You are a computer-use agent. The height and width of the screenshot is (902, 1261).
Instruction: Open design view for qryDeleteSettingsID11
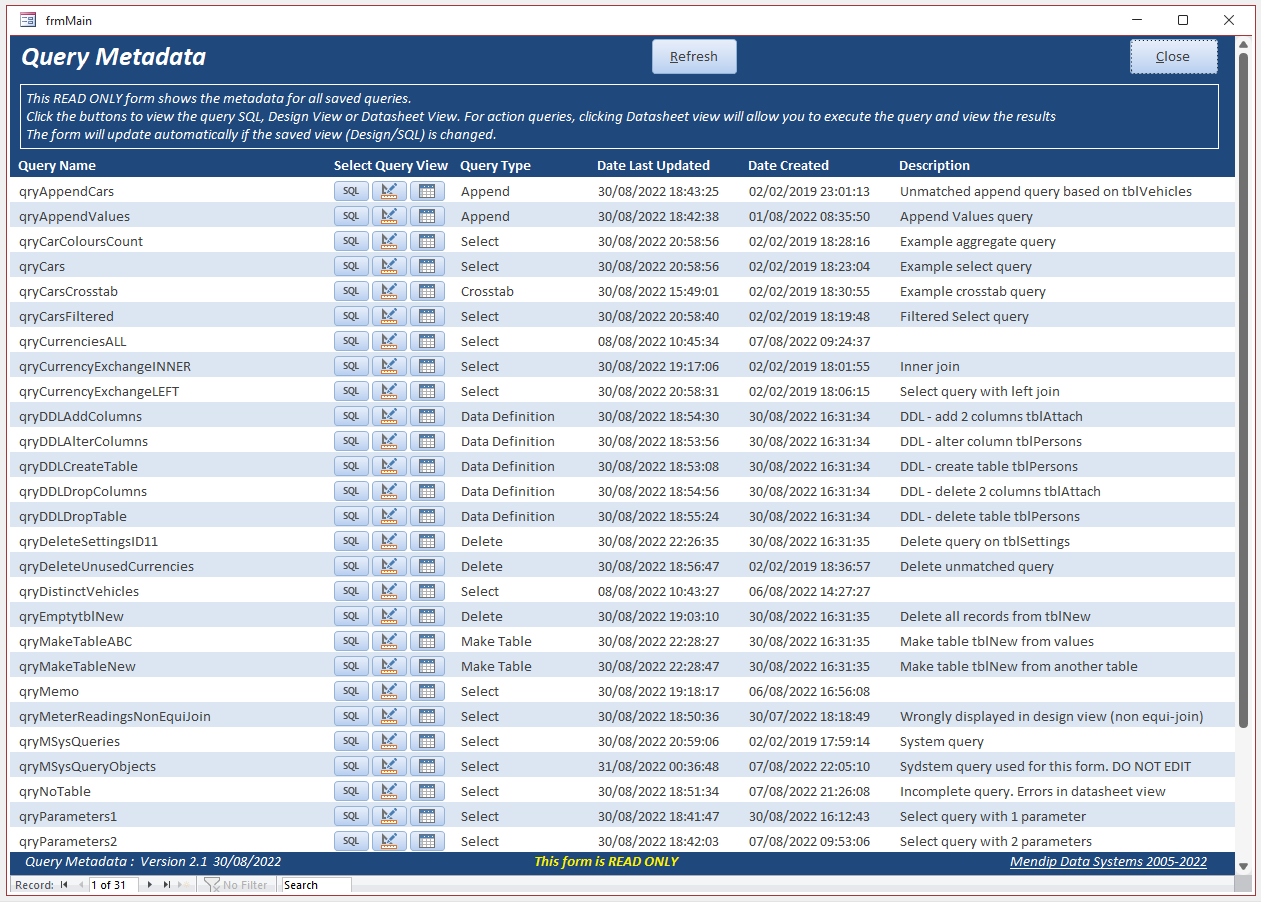point(389,541)
